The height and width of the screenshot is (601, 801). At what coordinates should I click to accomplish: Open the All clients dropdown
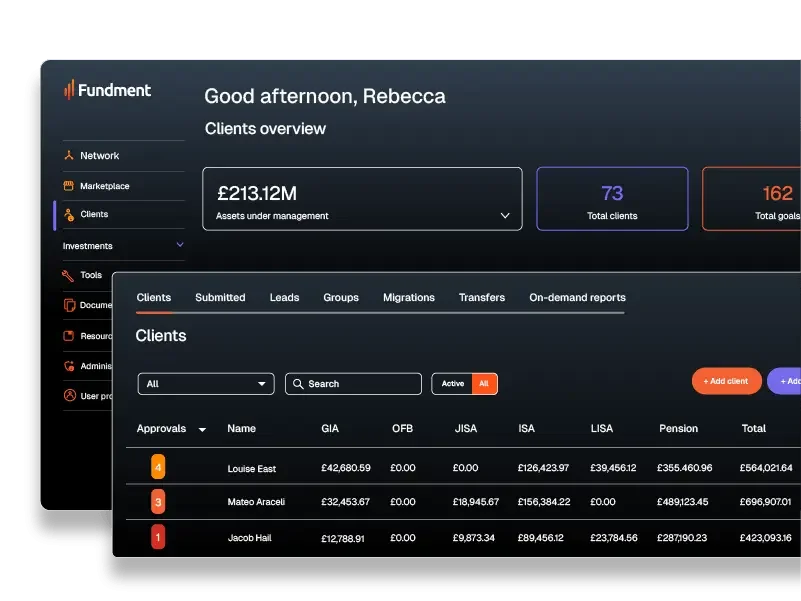click(206, 384)
